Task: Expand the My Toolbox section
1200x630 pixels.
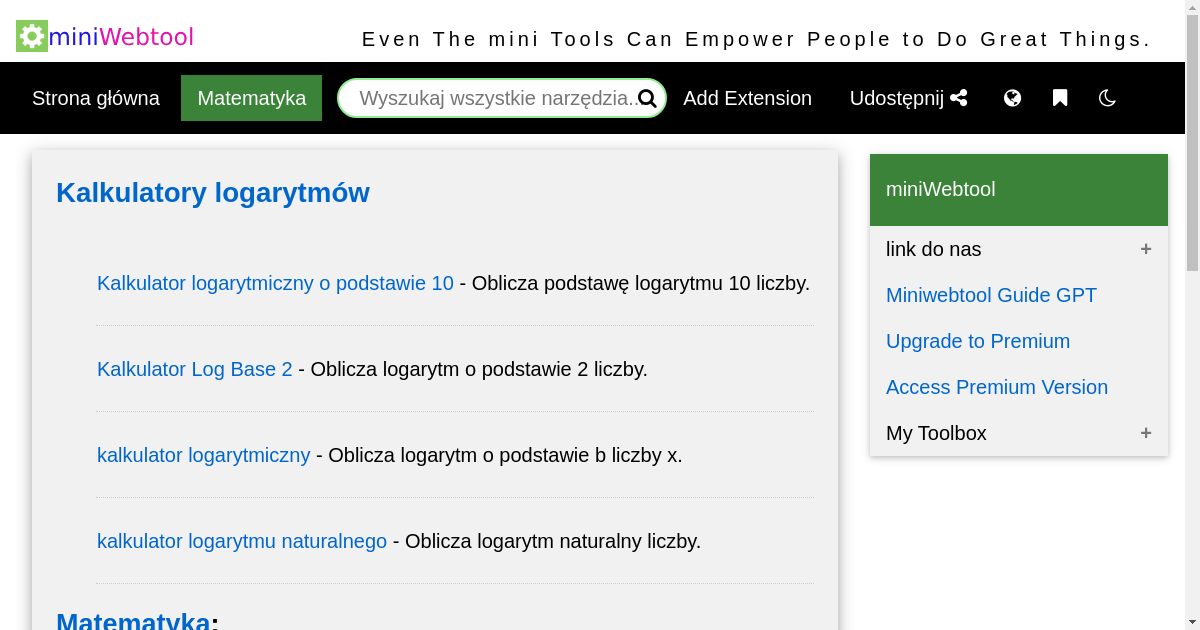Action: [1145, 433]
